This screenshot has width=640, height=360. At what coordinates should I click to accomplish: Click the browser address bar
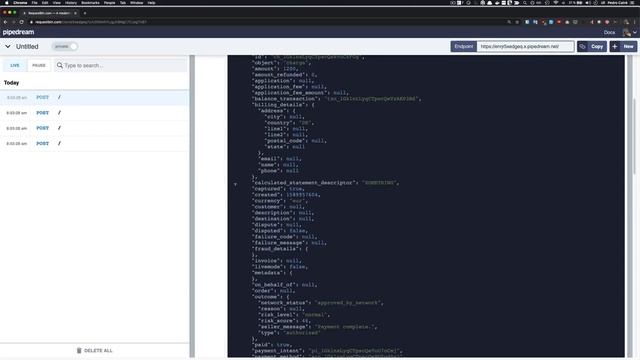(x=269, y=22)
